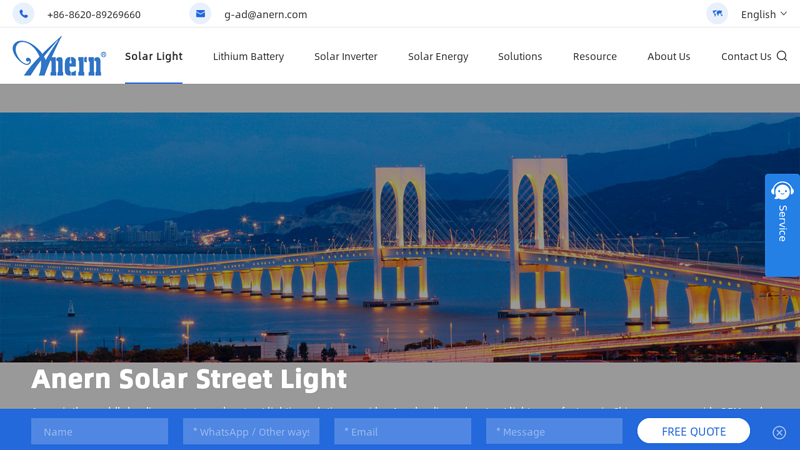Go to About Us page

669,56
